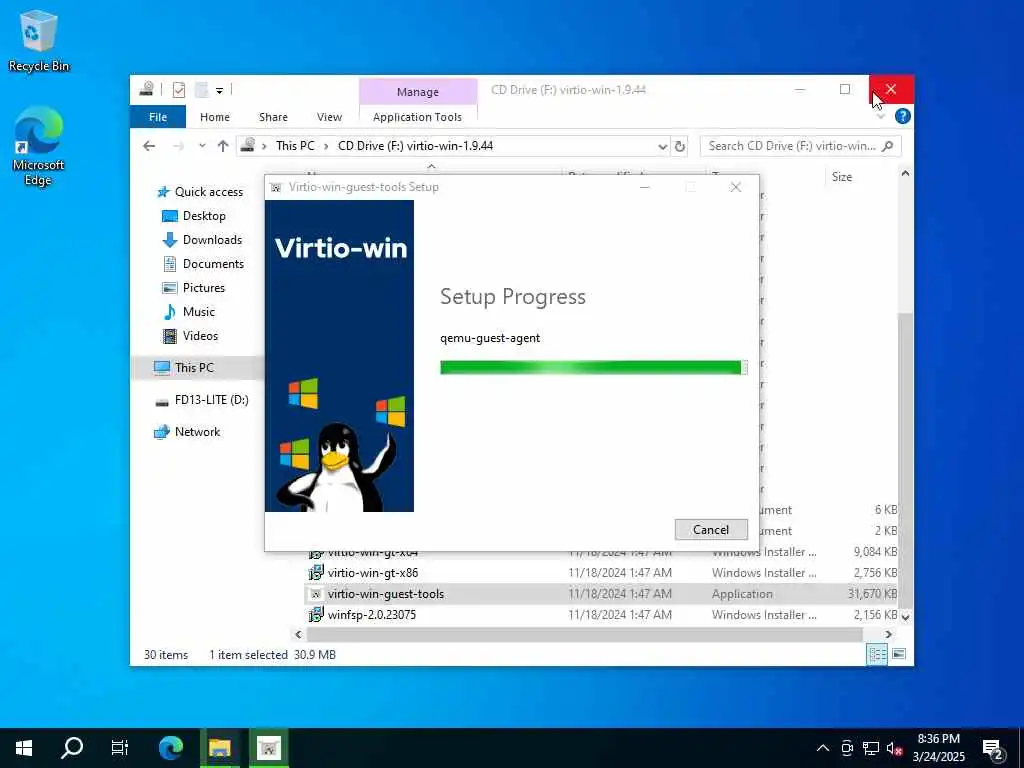
Task: Open the File menu in Explorer
Action: (157, 117)
